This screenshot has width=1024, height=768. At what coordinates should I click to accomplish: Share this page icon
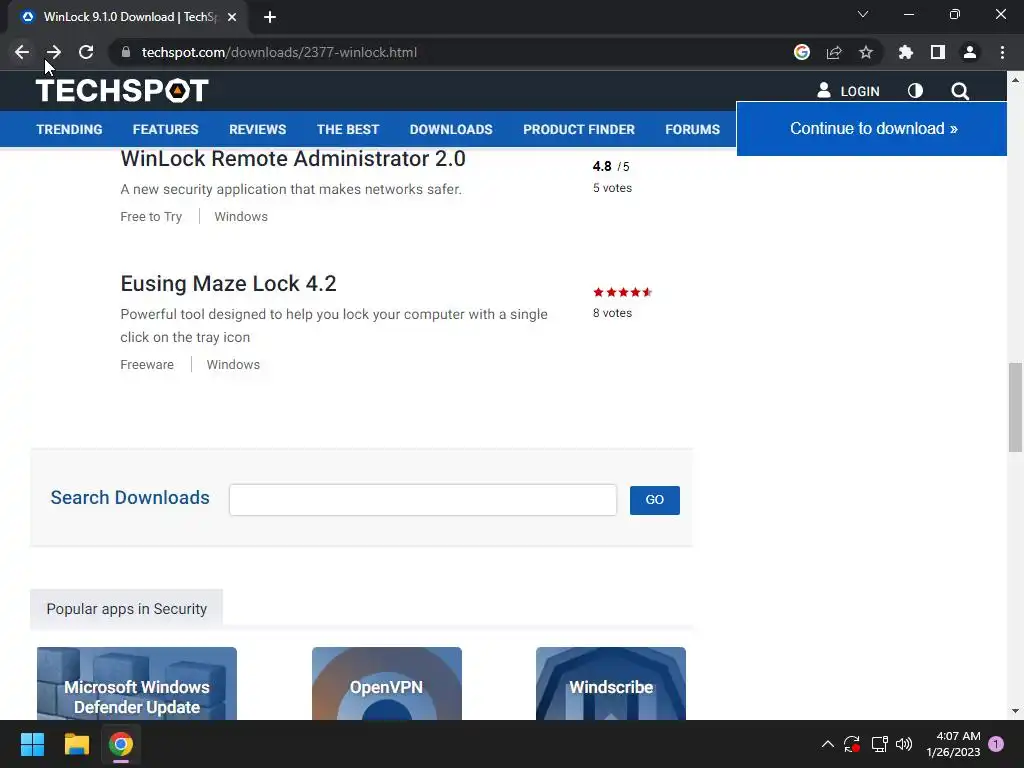click(834, 52)
